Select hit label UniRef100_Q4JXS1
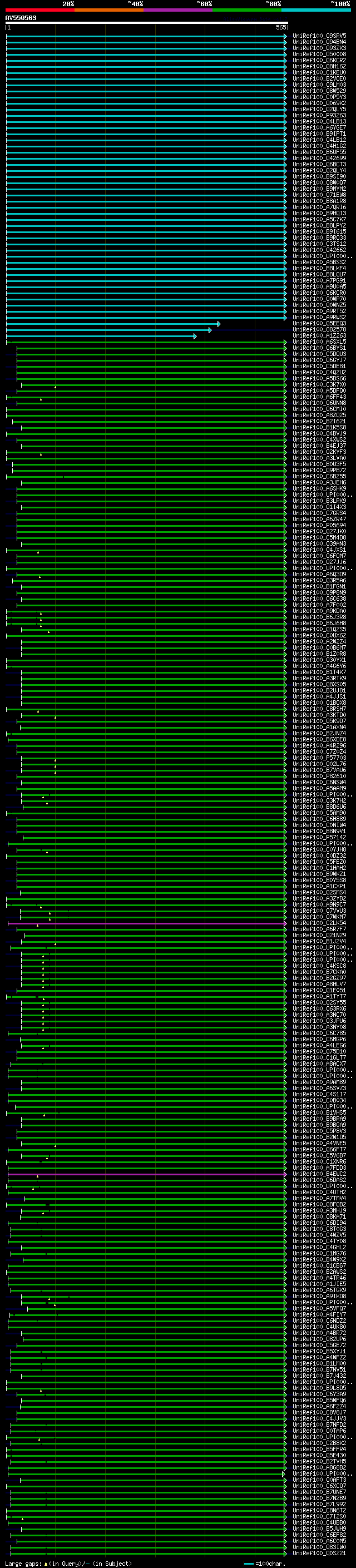 point(319,550)
